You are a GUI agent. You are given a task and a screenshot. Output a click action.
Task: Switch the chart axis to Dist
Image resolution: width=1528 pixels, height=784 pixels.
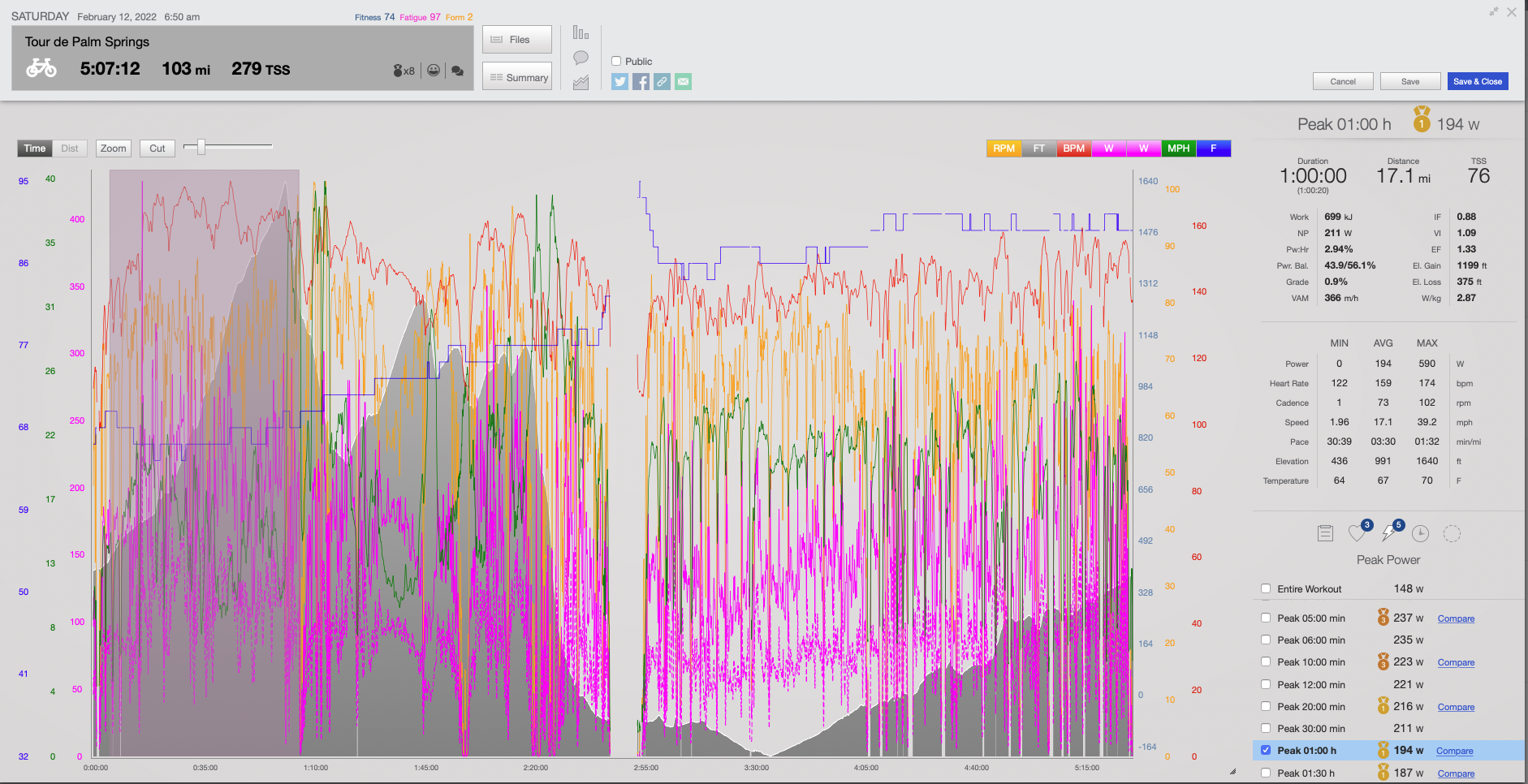70,149
